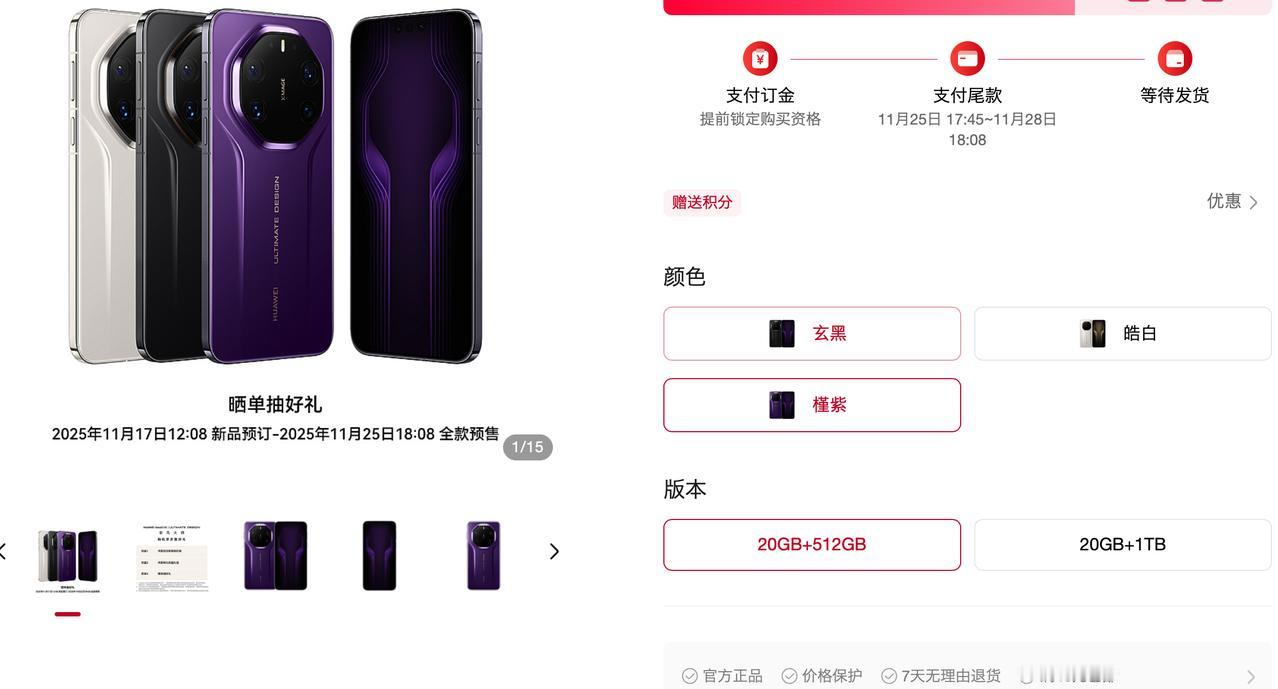Click the red deposit payment step icon

[x=760, y=59]
